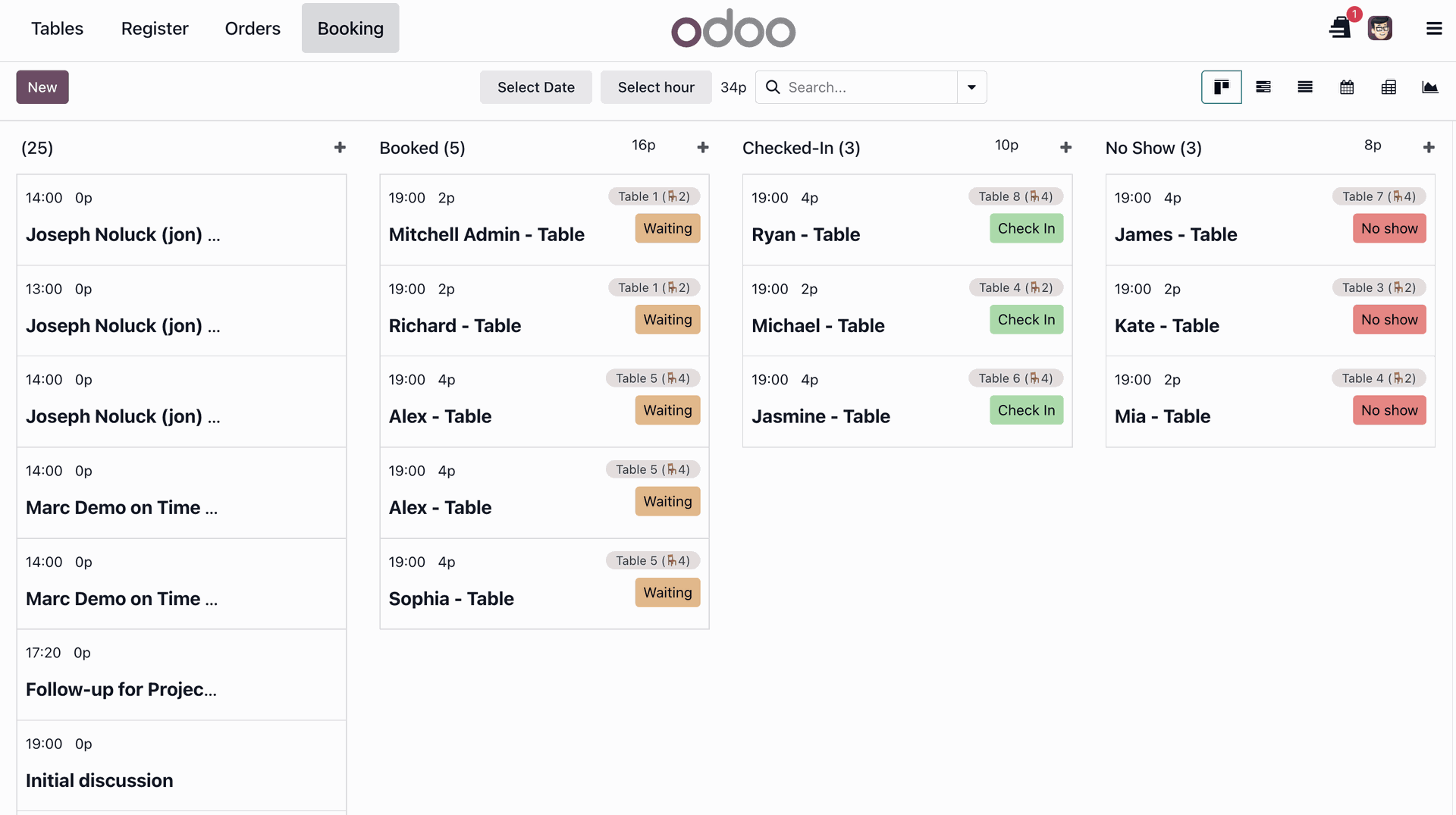
Task: Switch to the Graph view
Action: pyautogui.click(x=1430, y=87)
